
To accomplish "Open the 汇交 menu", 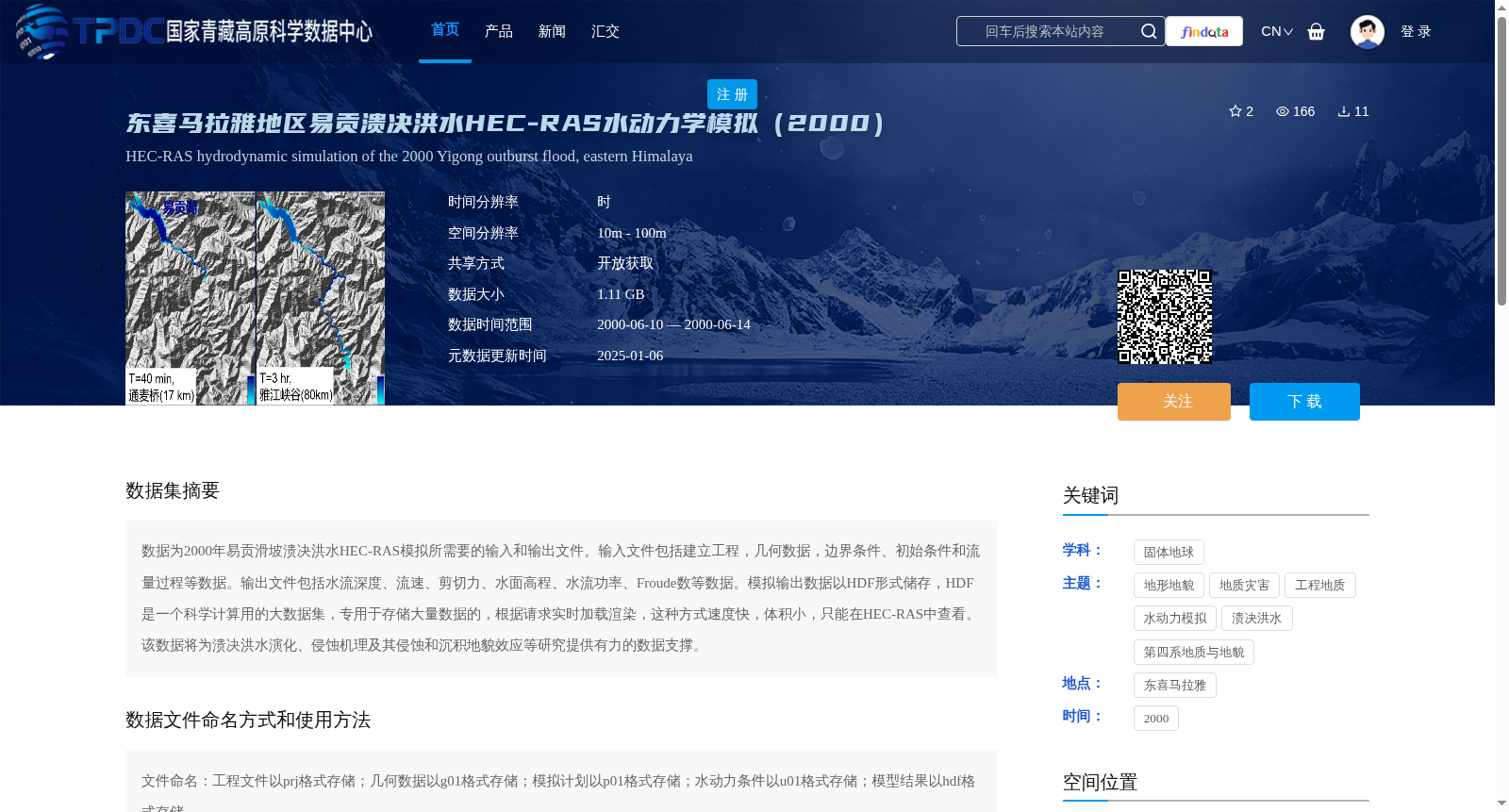I will click(605, 31).
